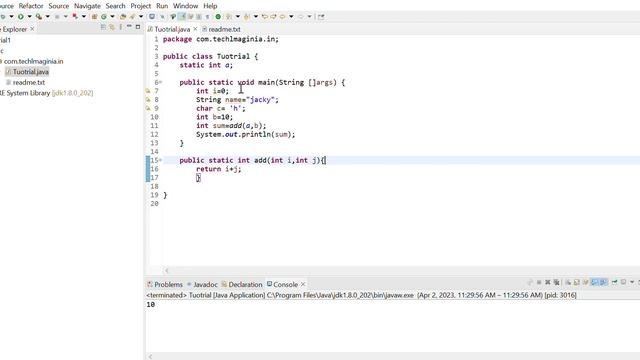Image resolution: width=640 pixels, height=360 pixels.
Task: Click Pin Console icon
Action: (615, 282)
